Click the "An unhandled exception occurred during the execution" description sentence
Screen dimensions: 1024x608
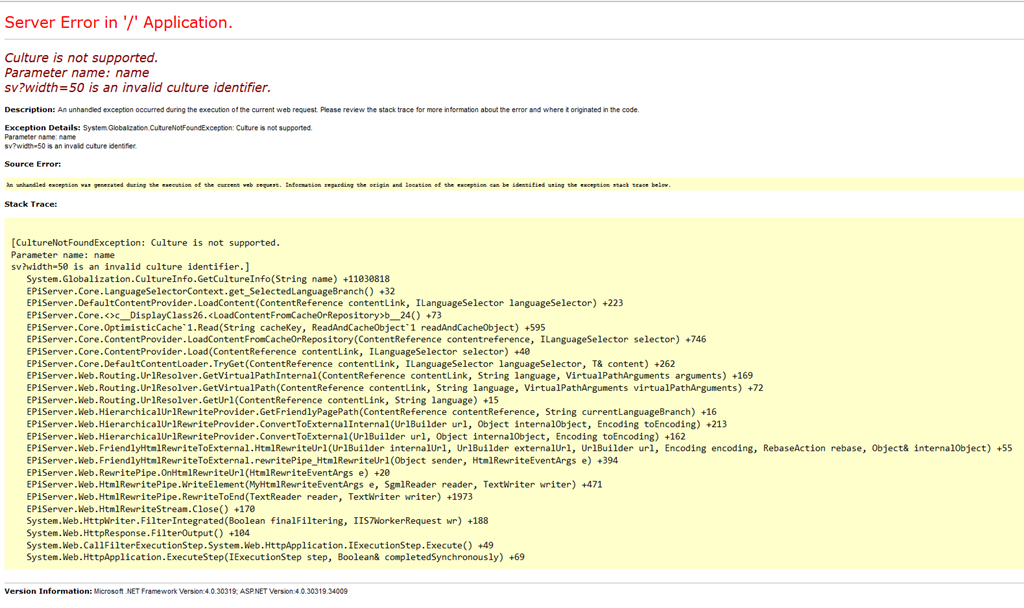[x=348, y=110]
